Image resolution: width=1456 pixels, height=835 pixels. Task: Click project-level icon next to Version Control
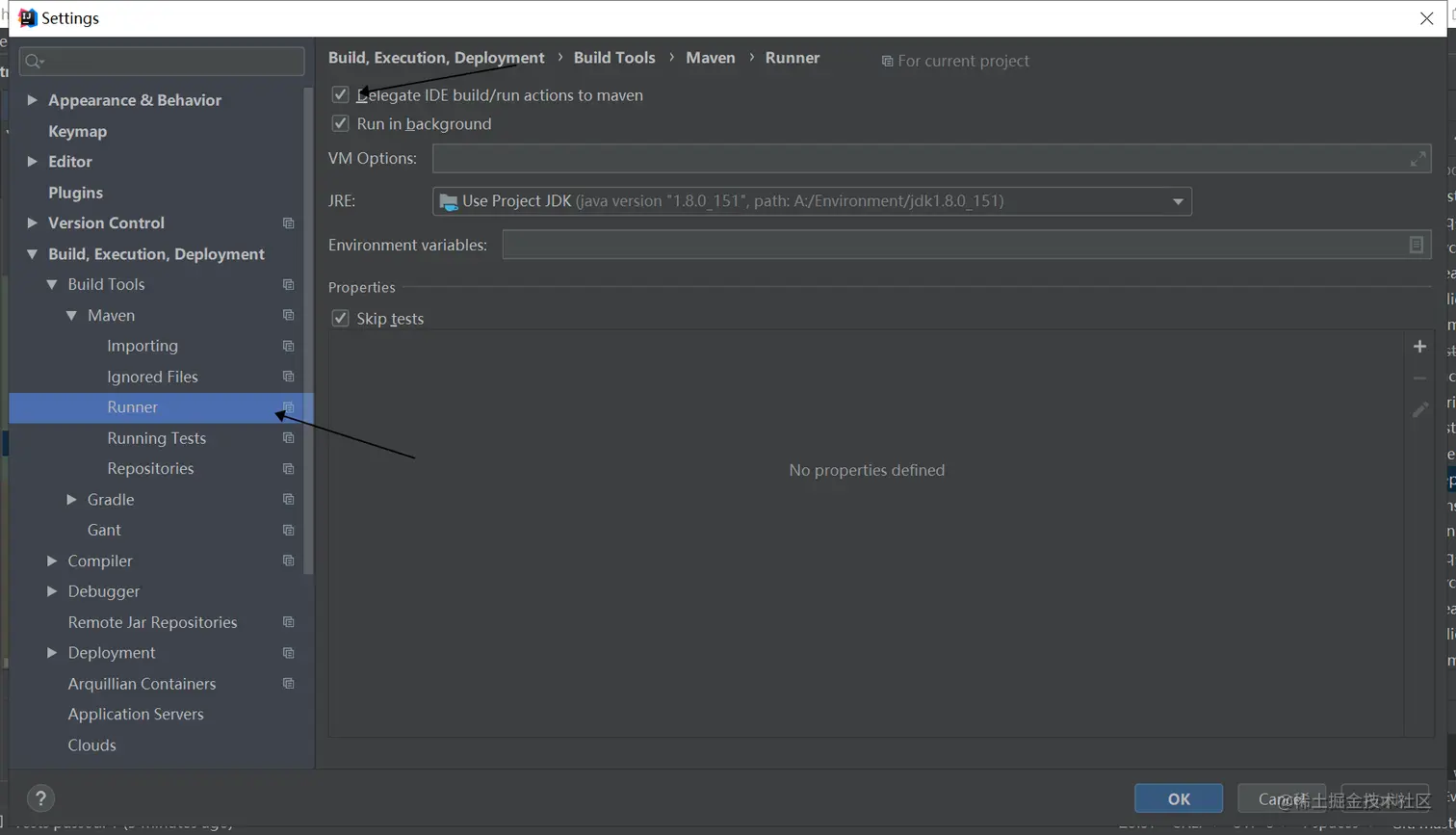coord(288,223)
